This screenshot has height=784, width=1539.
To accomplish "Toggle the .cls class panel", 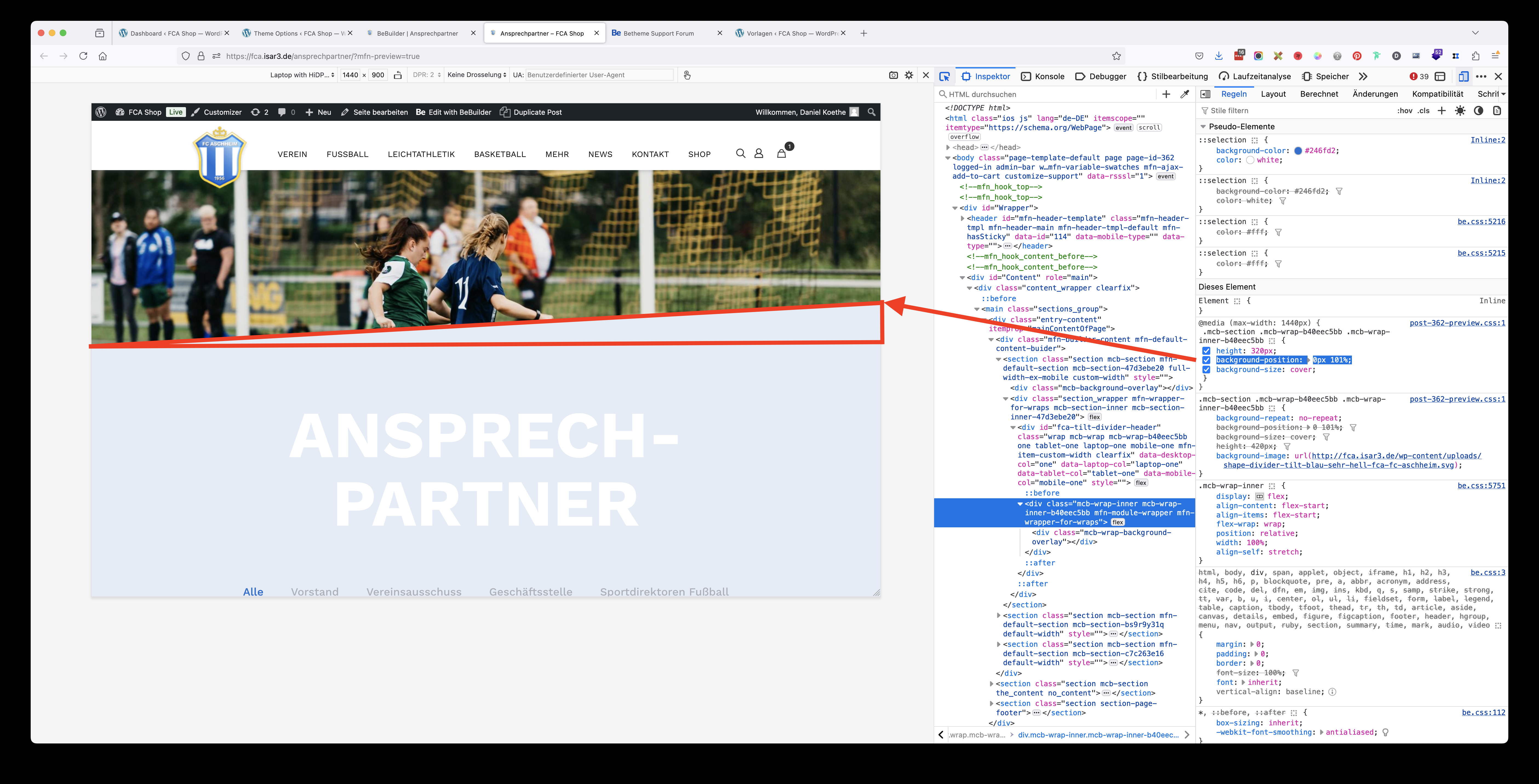I will (1424, 111).
